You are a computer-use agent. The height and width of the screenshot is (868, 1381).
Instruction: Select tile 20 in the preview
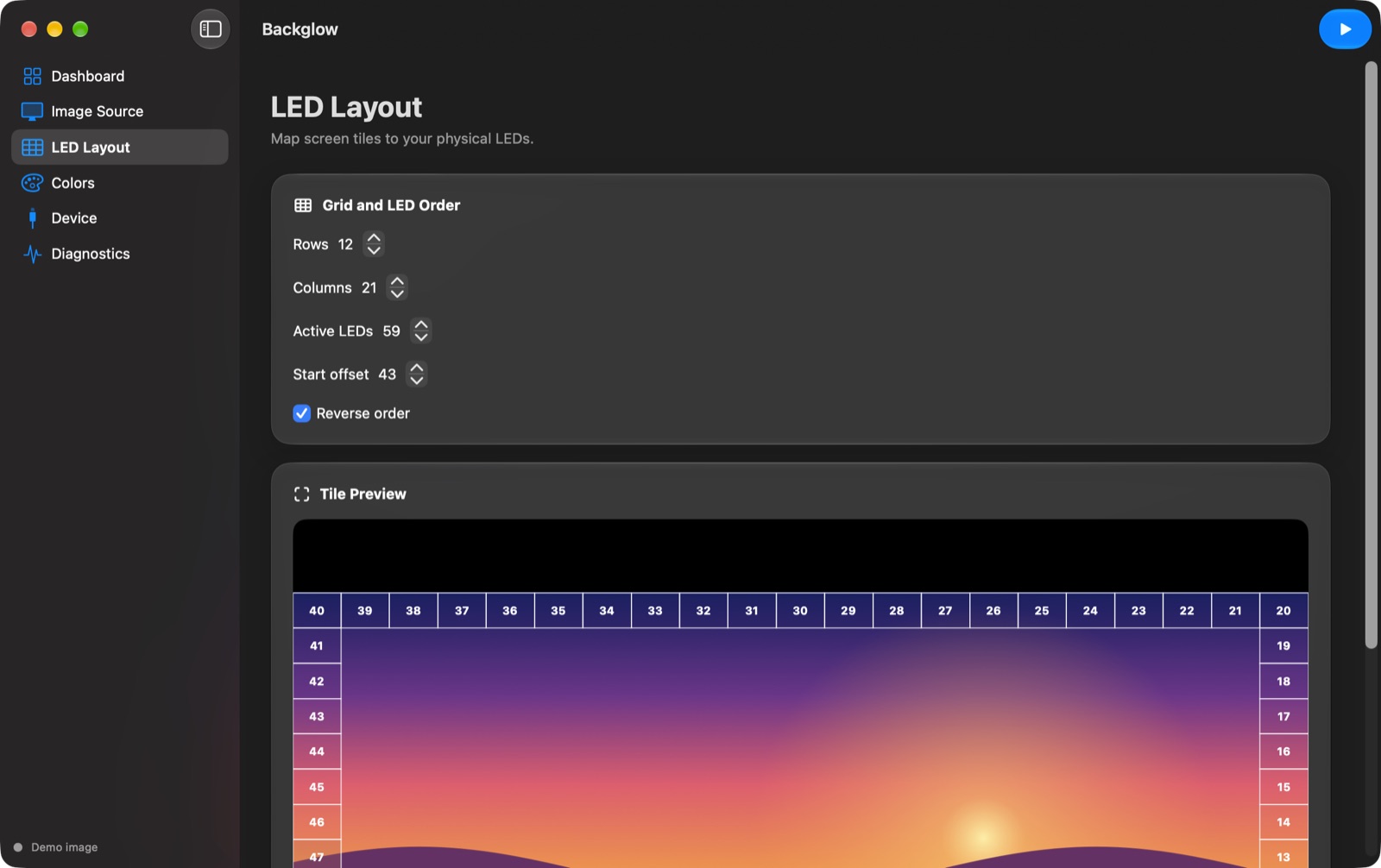pyautogui.click(x=1283, y=610)
